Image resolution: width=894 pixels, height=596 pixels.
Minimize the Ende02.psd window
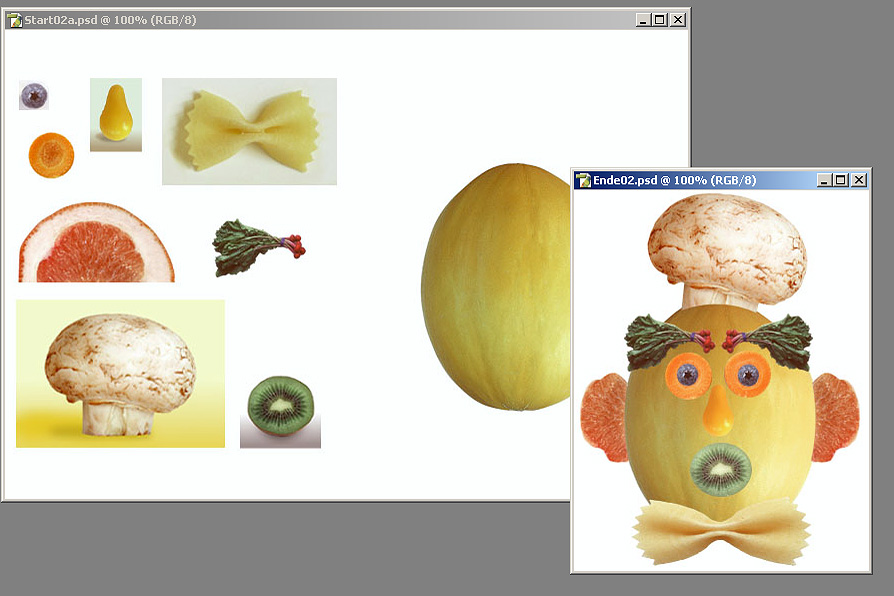[823, 180]
